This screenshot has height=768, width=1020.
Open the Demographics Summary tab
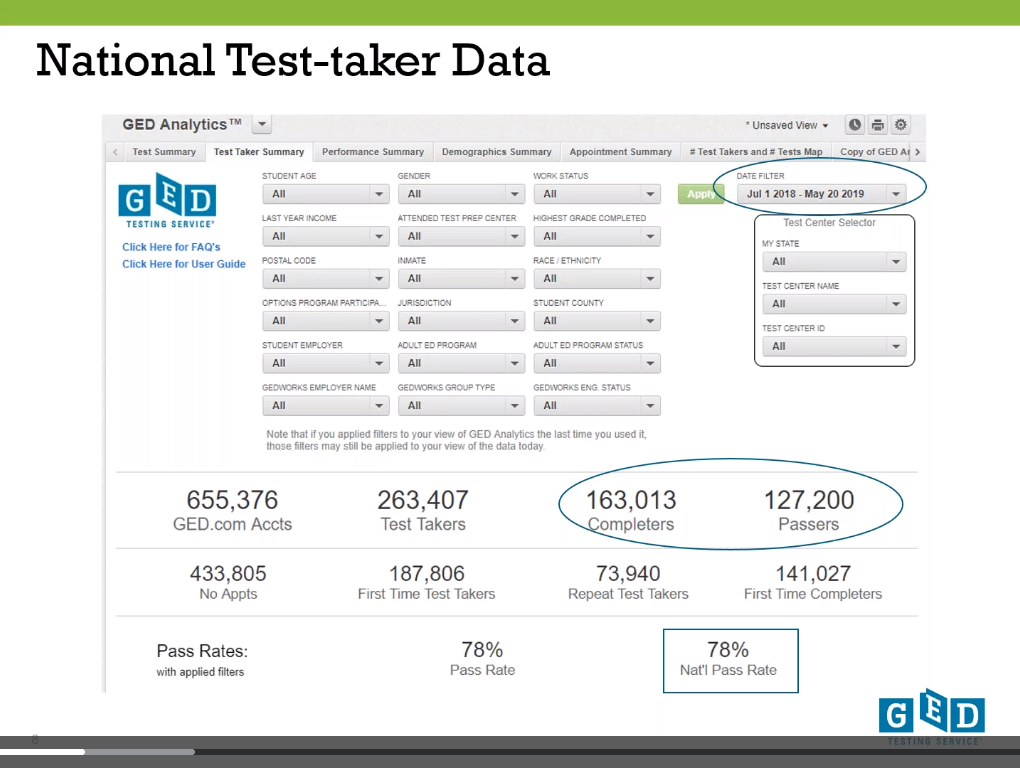coord(496,152)
